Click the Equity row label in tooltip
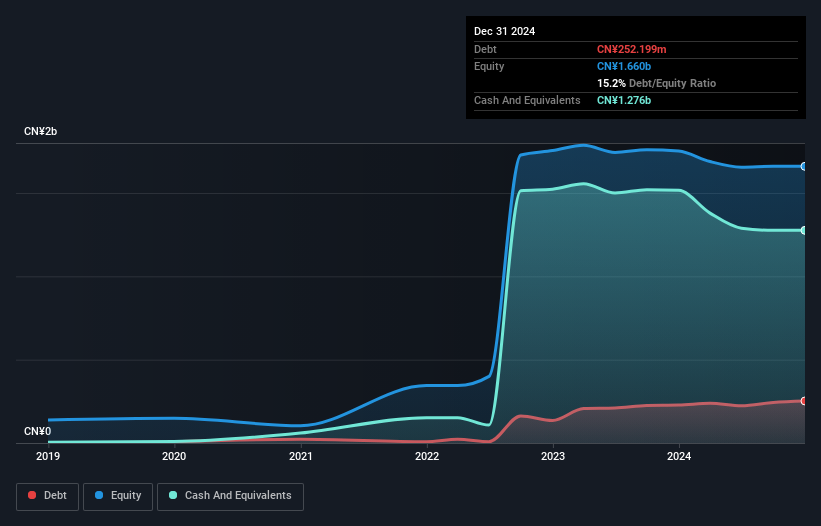Screen dimensions: 821x526 pyautogui.click(x=489, y=66)
